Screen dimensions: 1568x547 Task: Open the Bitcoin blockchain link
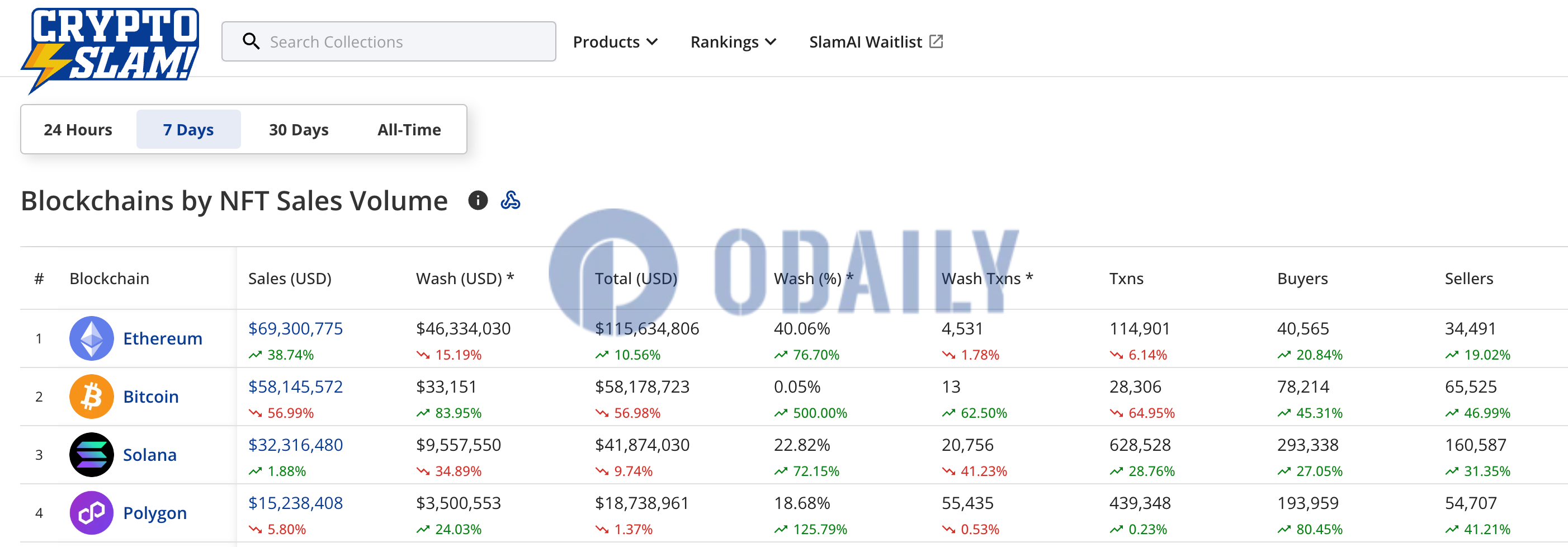pos(151,397)
